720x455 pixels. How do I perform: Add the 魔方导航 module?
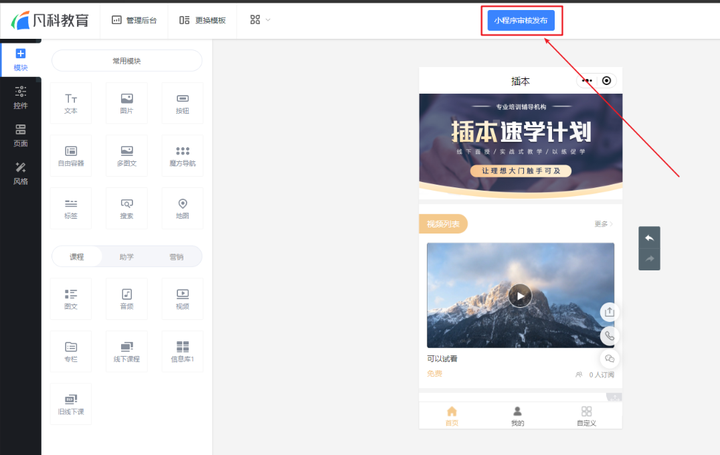tap(182, 156)
